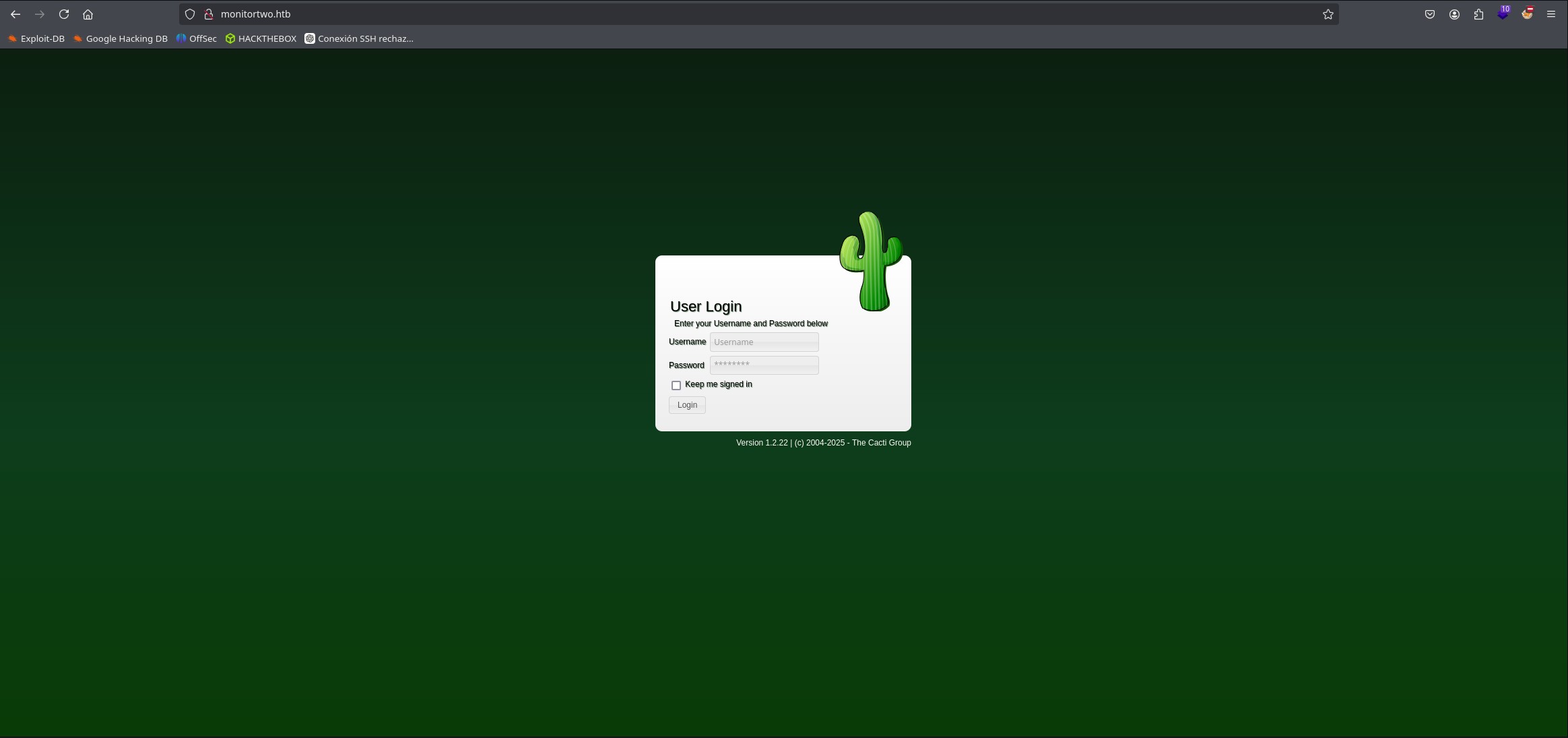This screenshot has width=1568, height=738.
Task: Open the OffSec bookmark
Action: pos(197,39)
